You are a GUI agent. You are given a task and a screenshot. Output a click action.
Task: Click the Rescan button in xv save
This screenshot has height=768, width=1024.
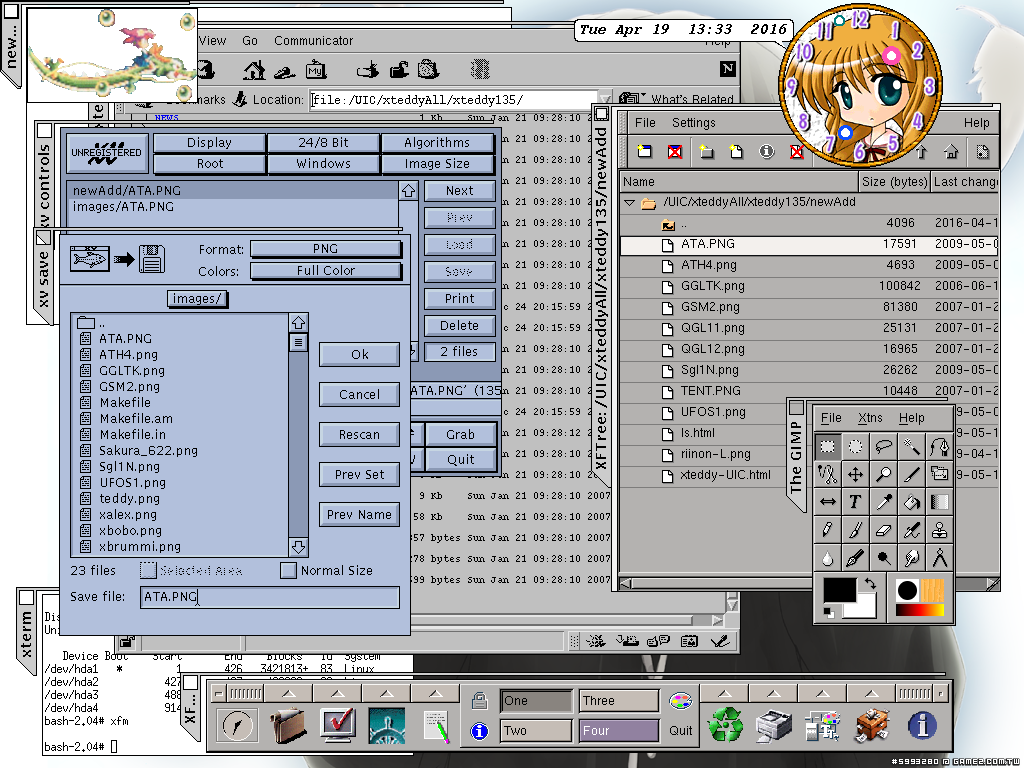coord(359,435)
